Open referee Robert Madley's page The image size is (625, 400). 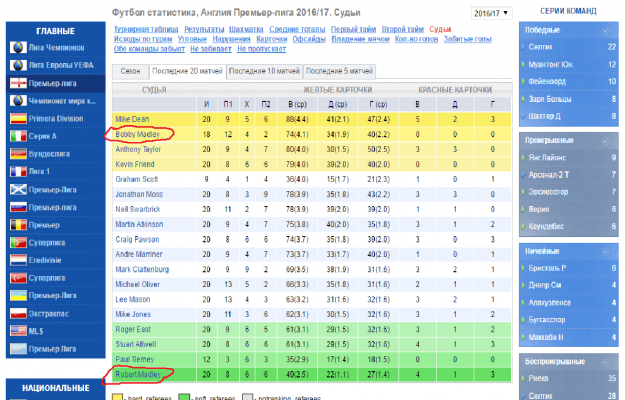click(x=138, y=374)
